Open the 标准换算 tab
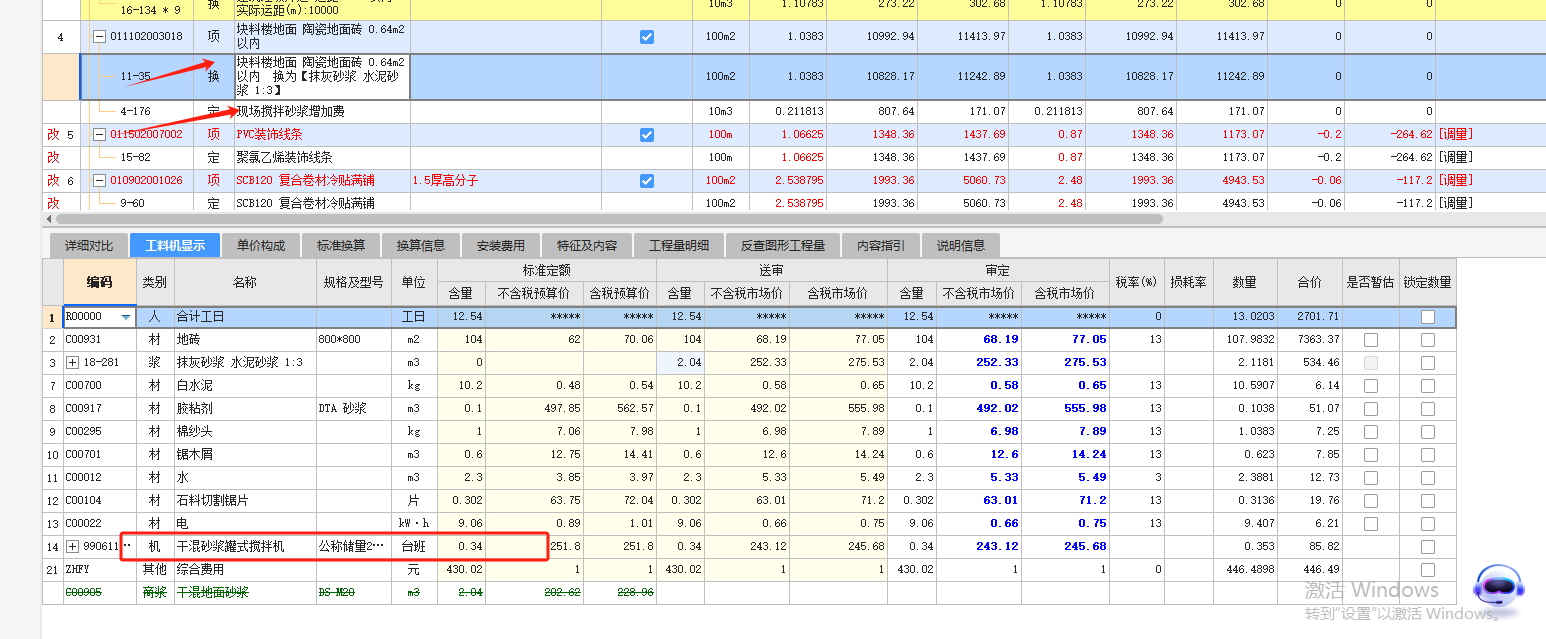1546x639 pixels. point(341,245)
